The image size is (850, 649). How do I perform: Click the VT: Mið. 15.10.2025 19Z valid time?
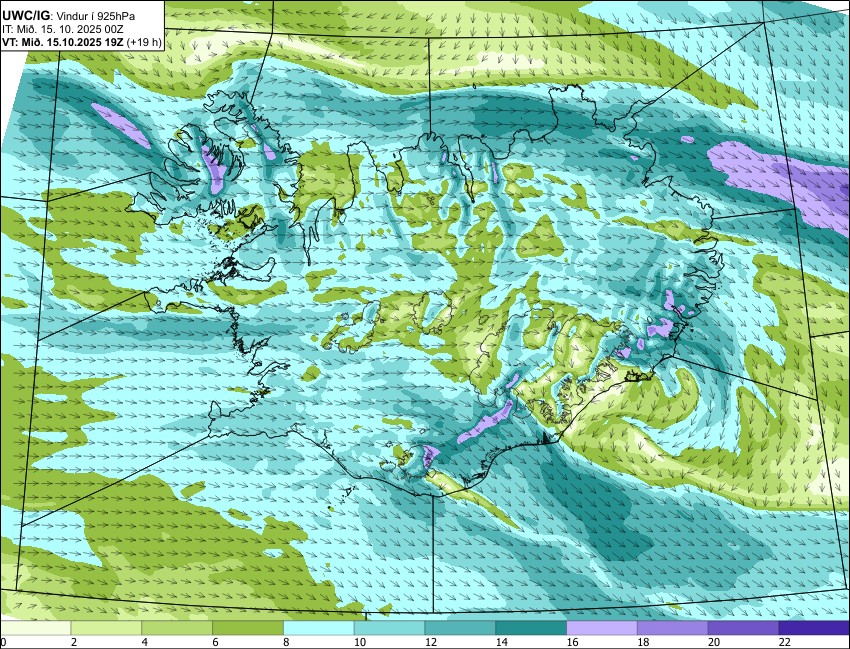click(63, 43)
